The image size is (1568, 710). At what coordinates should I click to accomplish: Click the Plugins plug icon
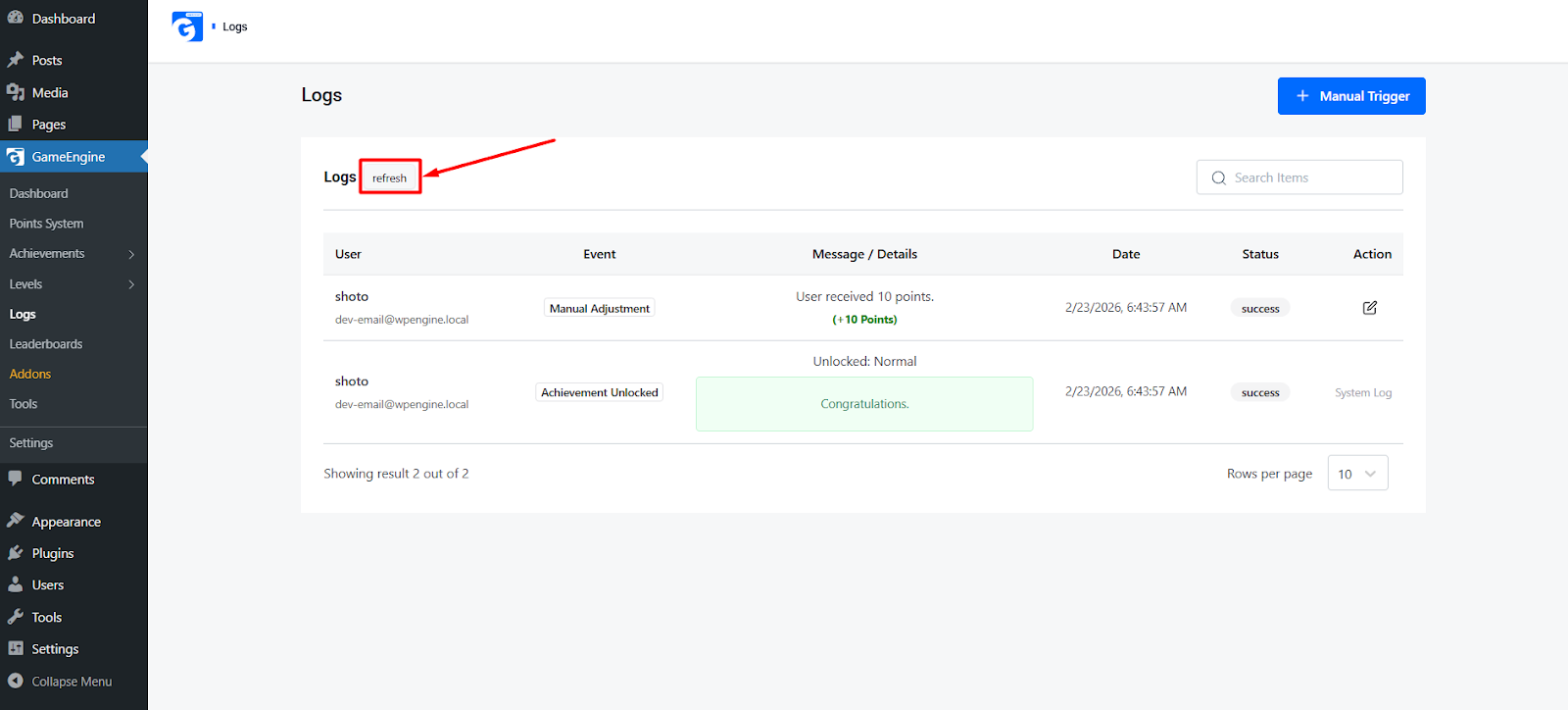coord(16,553)
